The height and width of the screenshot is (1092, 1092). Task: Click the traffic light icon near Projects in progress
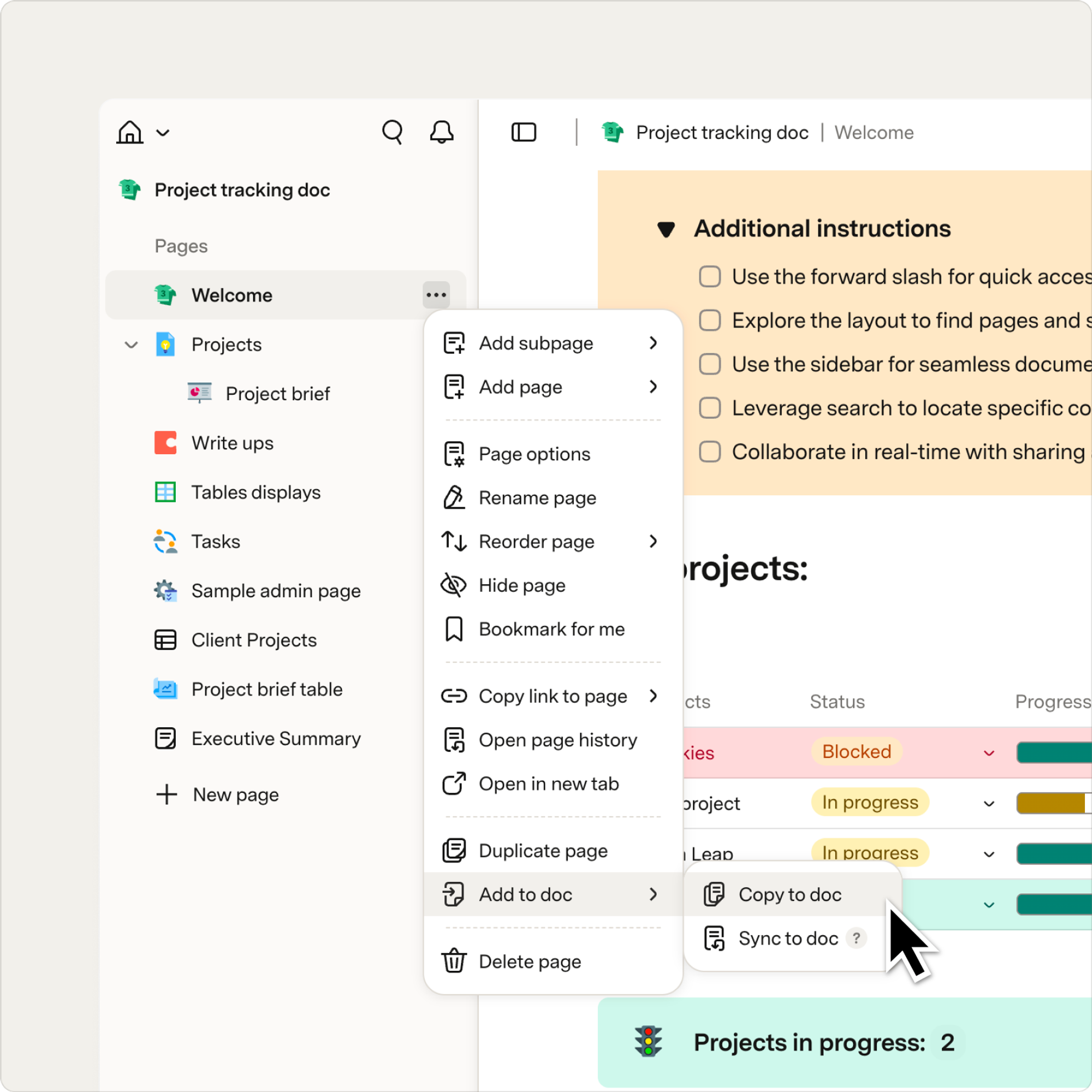coord(648,1041)
